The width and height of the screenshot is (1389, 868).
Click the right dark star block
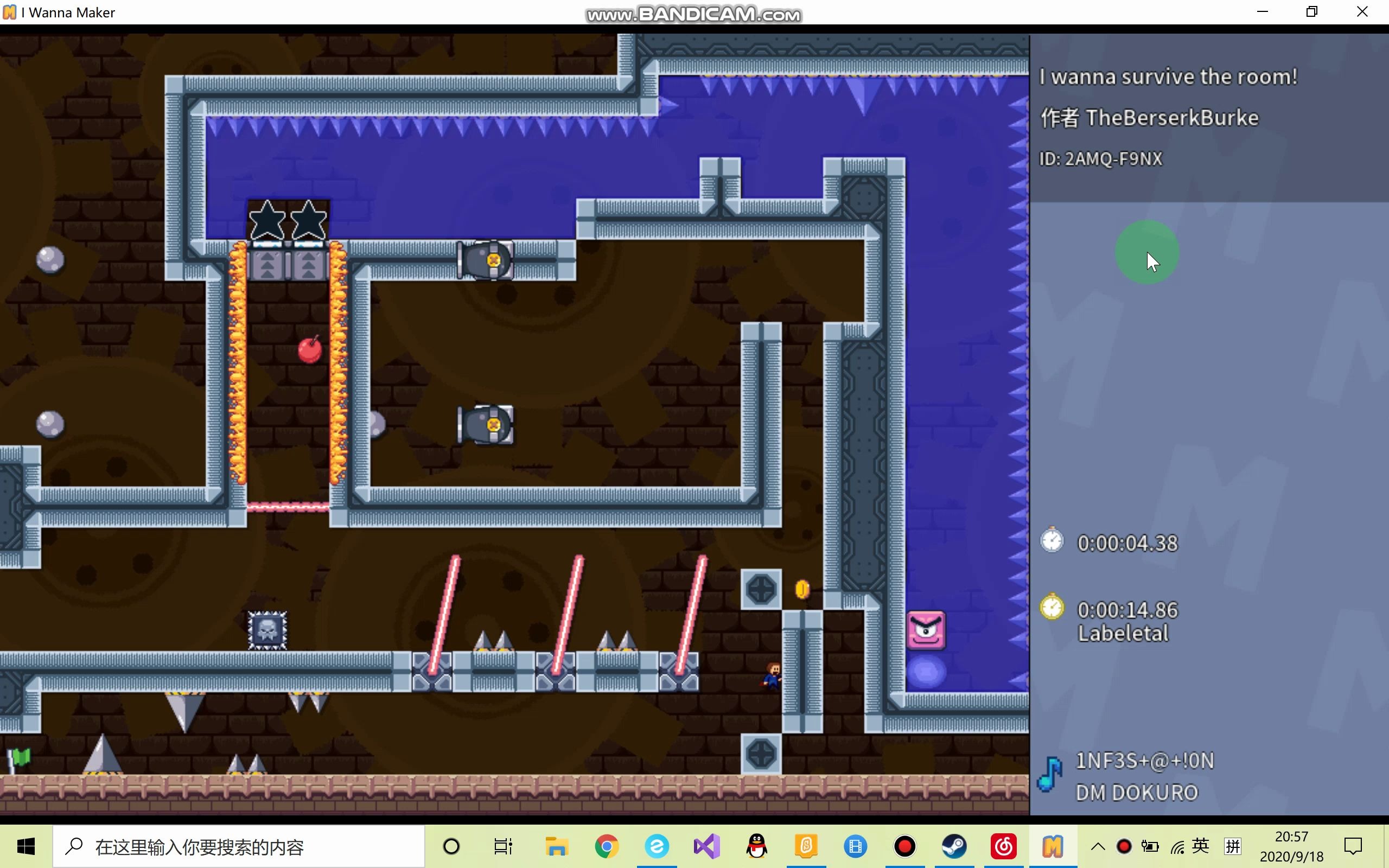(309, 220)
